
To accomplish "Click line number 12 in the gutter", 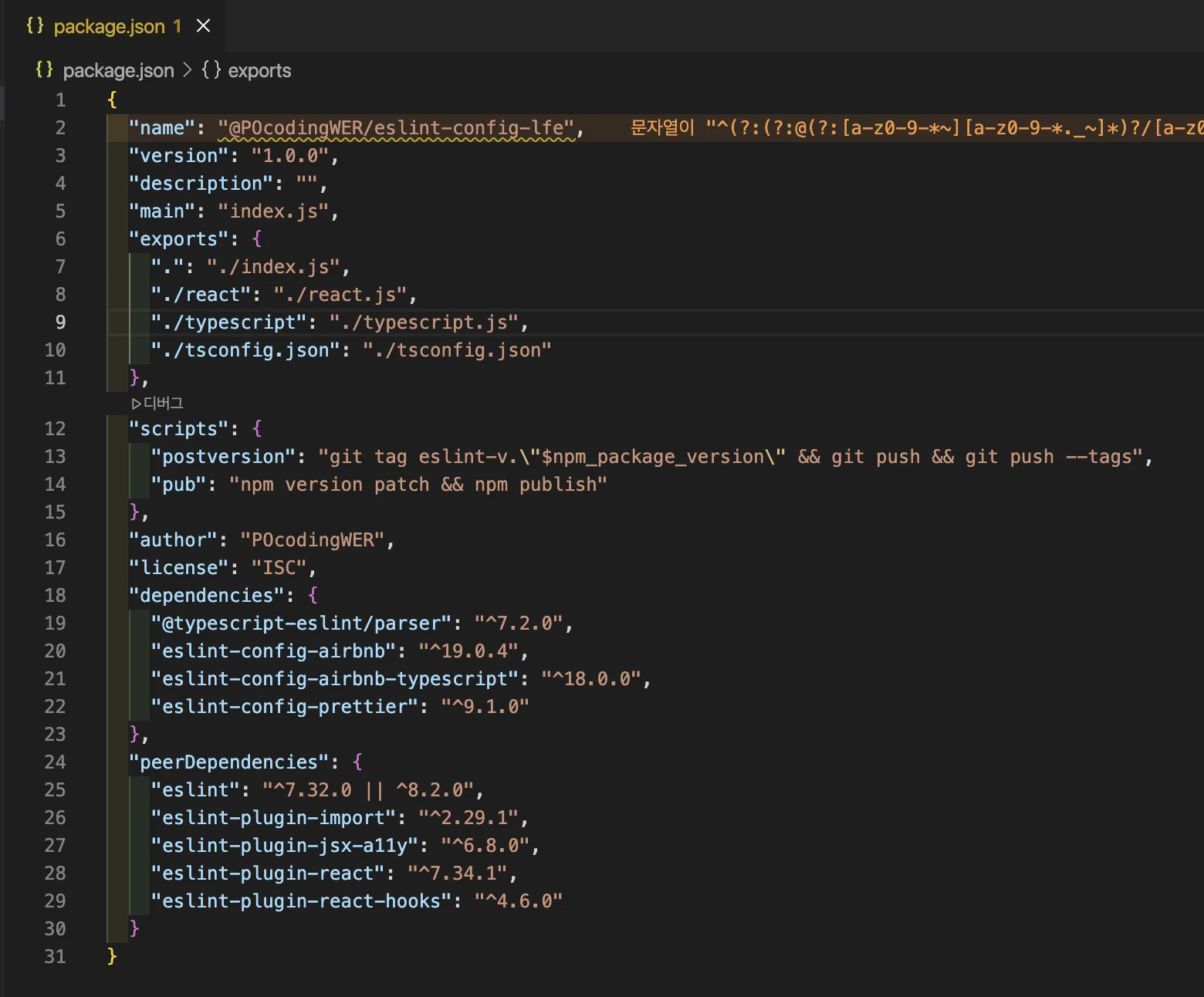I will point(55,428).
